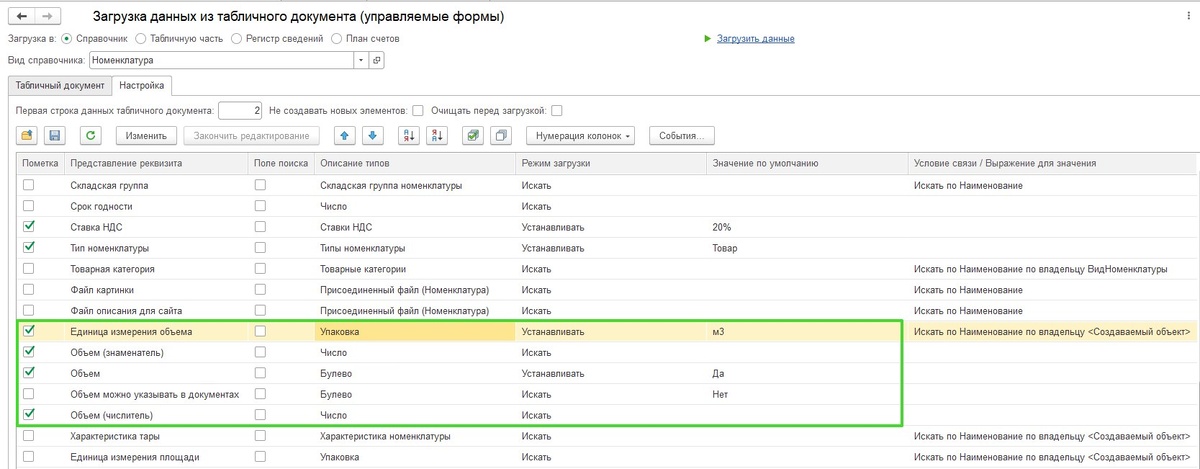Move row down with blue arrow
The image size is (1200, 469).
(x=372, y=135)
